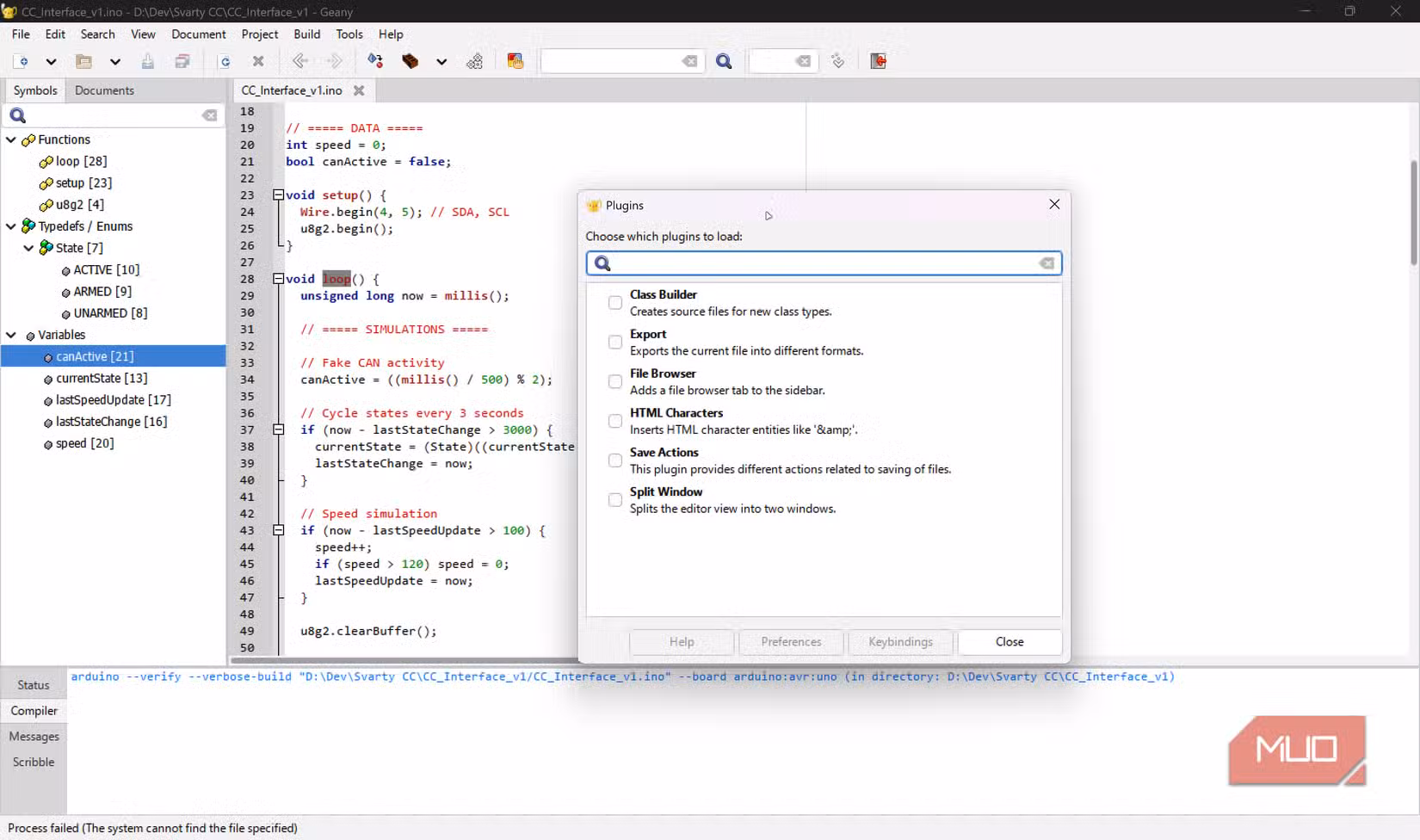Image resolution: width=1420 pixels, height=840 pixels.
Task: Save the current file icon
Action: 148,61
